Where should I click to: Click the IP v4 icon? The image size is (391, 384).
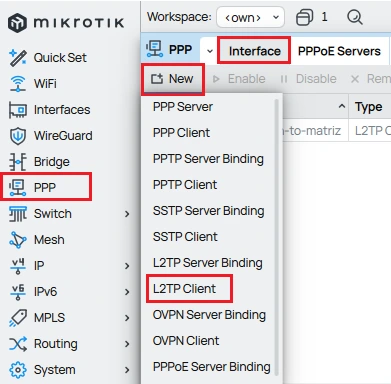(18, 266)
